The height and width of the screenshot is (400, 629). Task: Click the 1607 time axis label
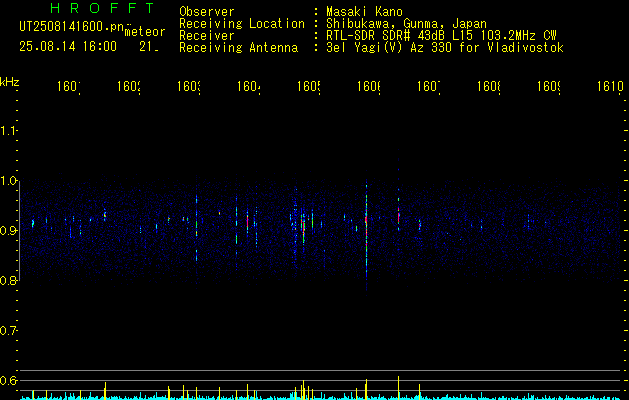pos(429,86)
